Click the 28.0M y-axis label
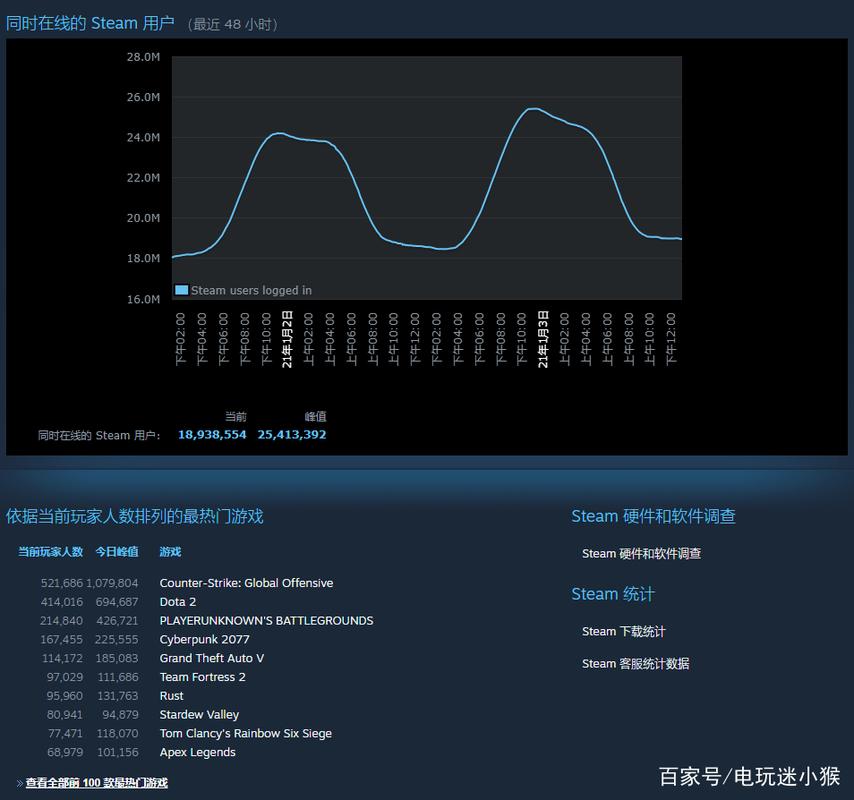This screenshot has width=854, height=800. tap(143, 57)
